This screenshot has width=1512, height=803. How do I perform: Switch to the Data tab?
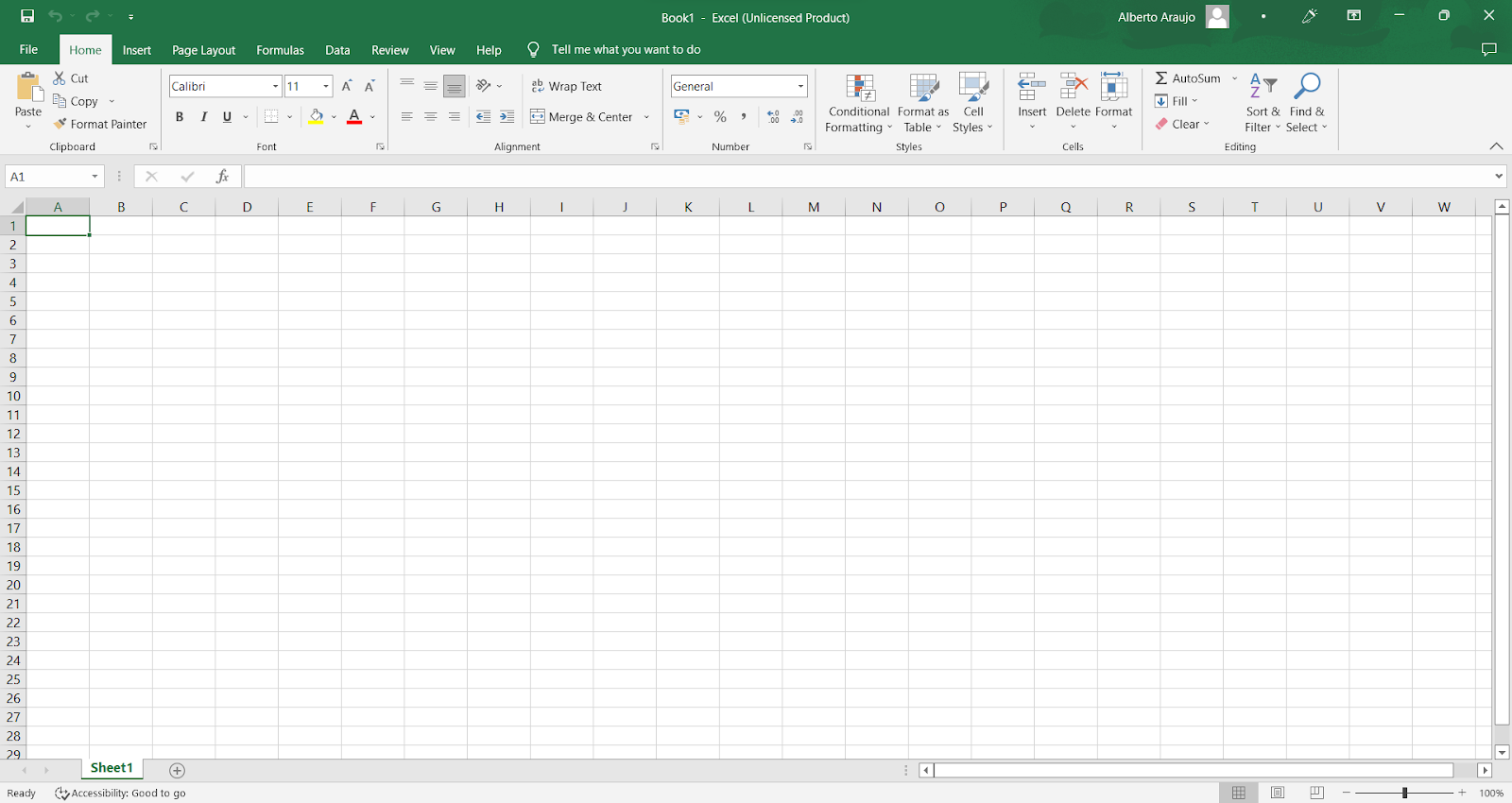point(337,50)
